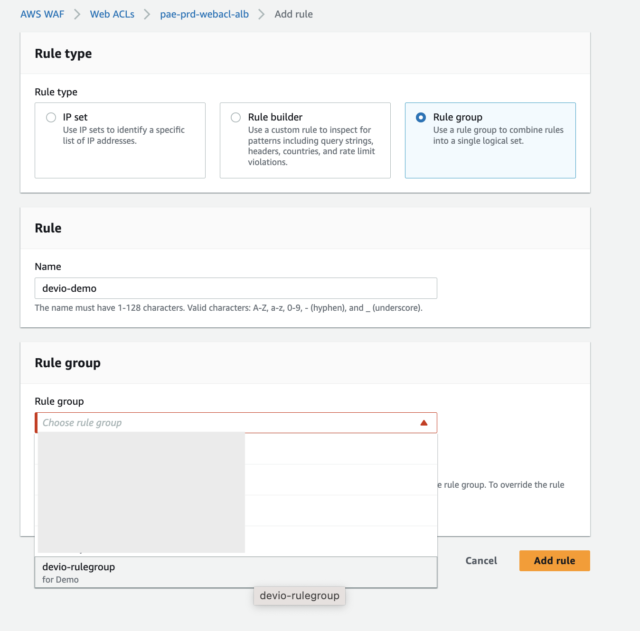
Task: Select the Rule group radio option
Action: coord(421,118)
